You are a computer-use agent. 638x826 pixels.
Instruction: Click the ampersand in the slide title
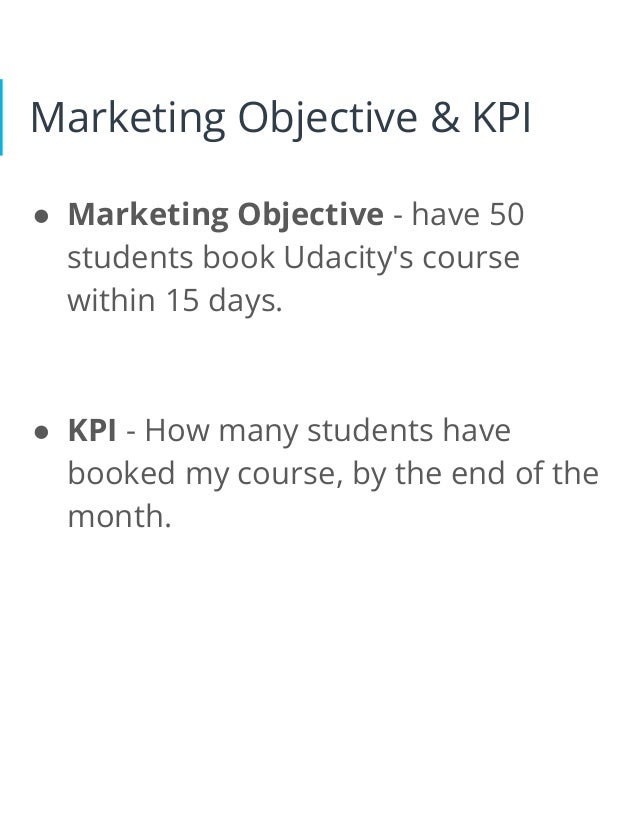coord(446,118)
